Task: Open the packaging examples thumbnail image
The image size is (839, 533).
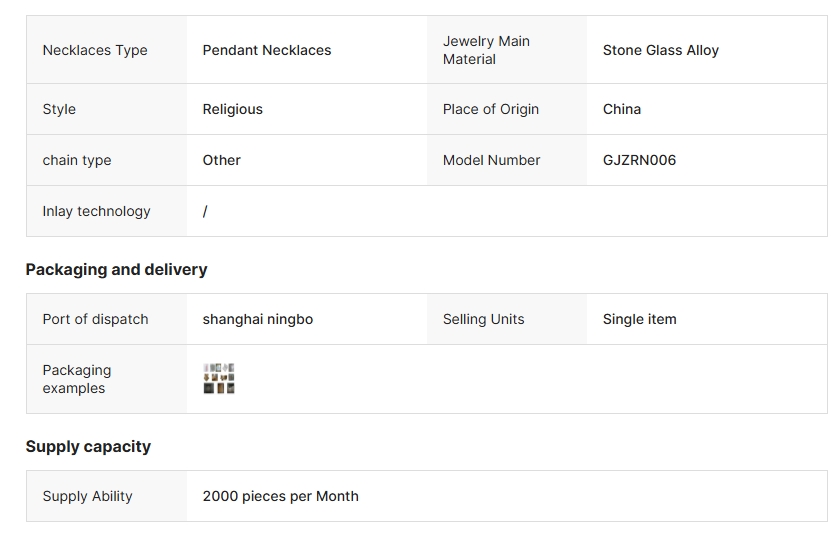Action: click(x=219, y=379)
